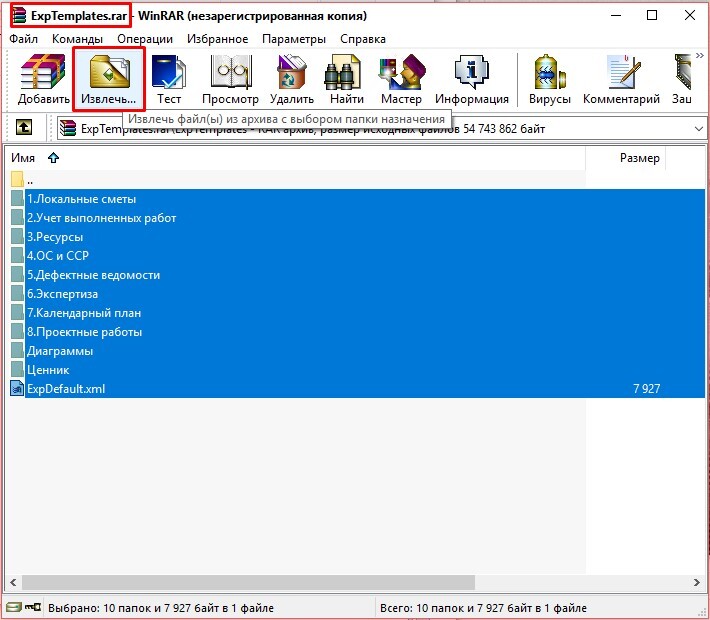
Task: Click the horizontal scrollbar thumb
Action: tap(248, 582)
